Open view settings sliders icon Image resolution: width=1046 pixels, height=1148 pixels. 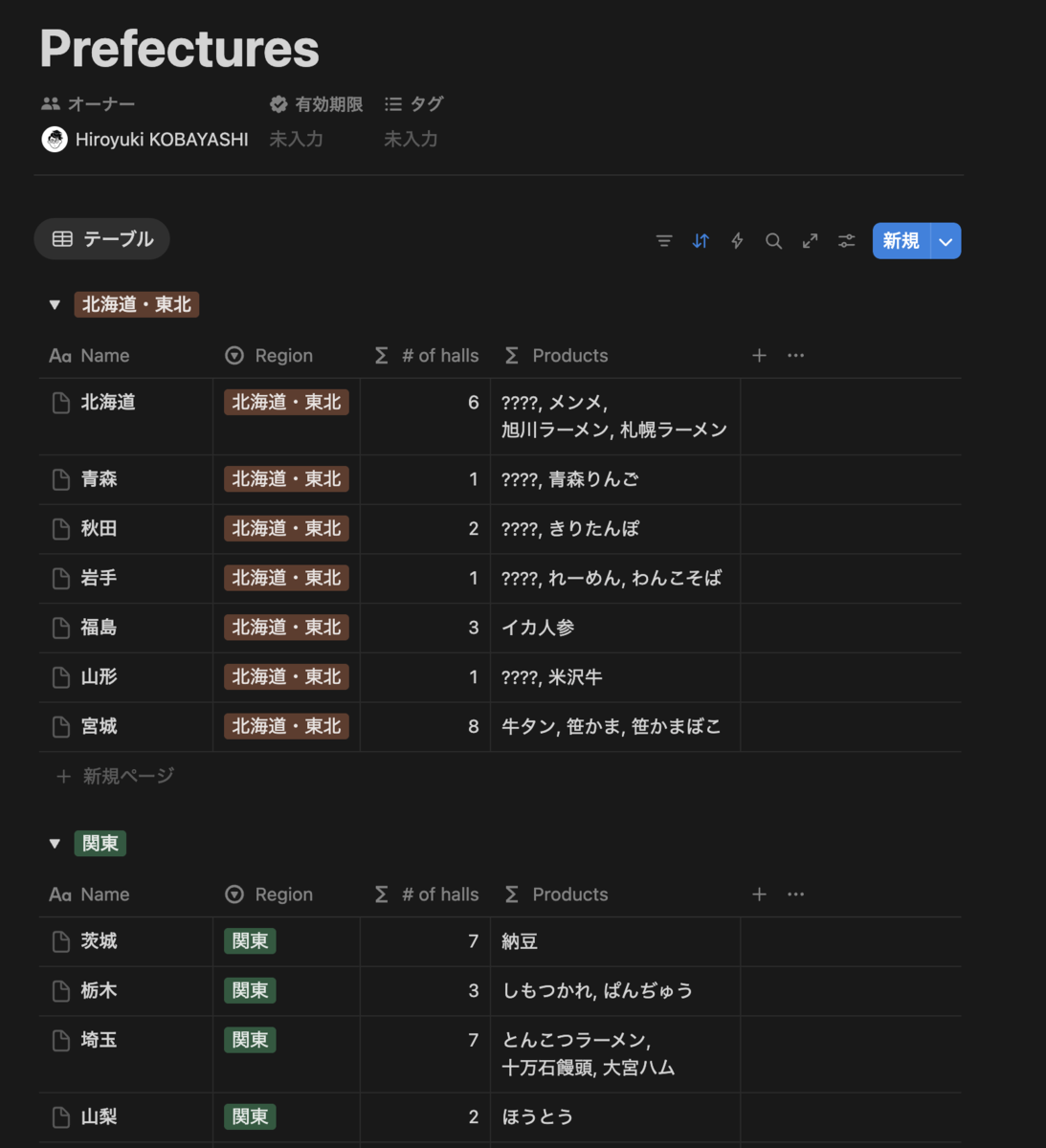(846, 241)
